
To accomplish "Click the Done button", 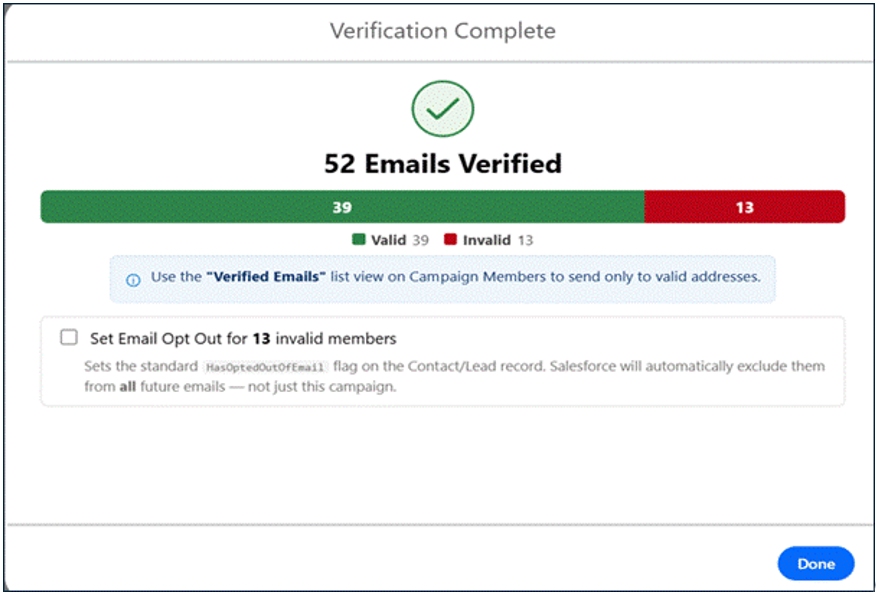I will (x=816, y=564).
